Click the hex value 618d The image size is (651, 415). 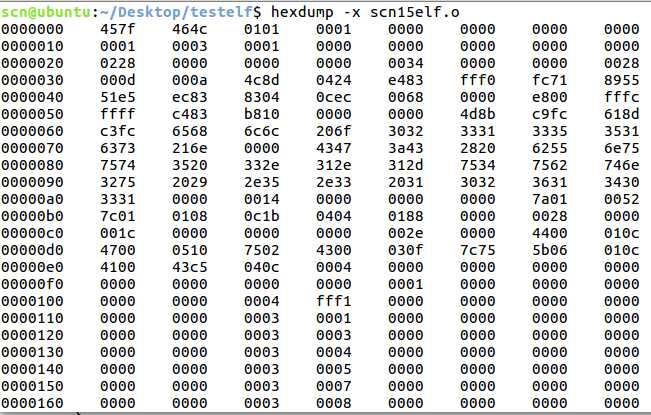622,114
